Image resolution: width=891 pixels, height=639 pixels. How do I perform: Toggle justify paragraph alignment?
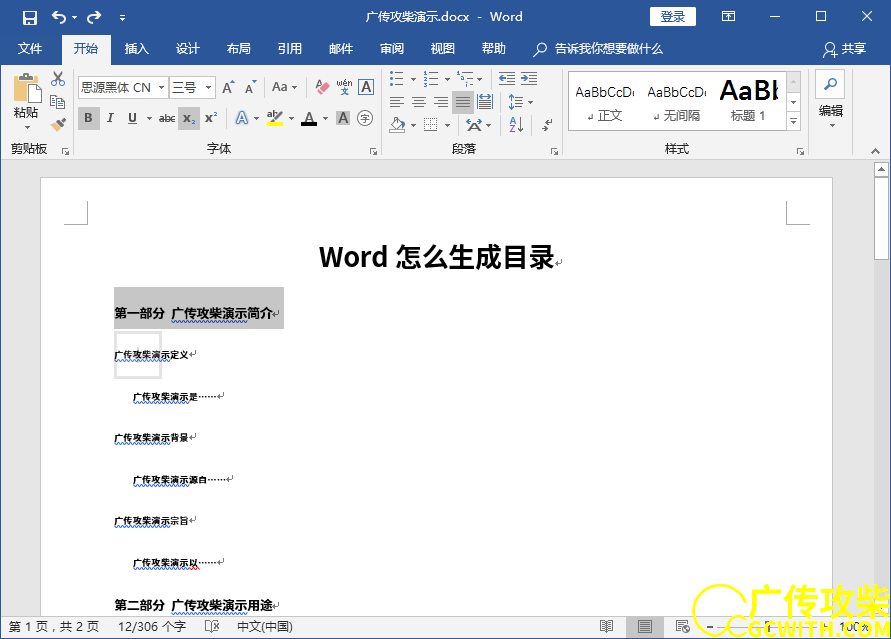[x=463, y=102]
